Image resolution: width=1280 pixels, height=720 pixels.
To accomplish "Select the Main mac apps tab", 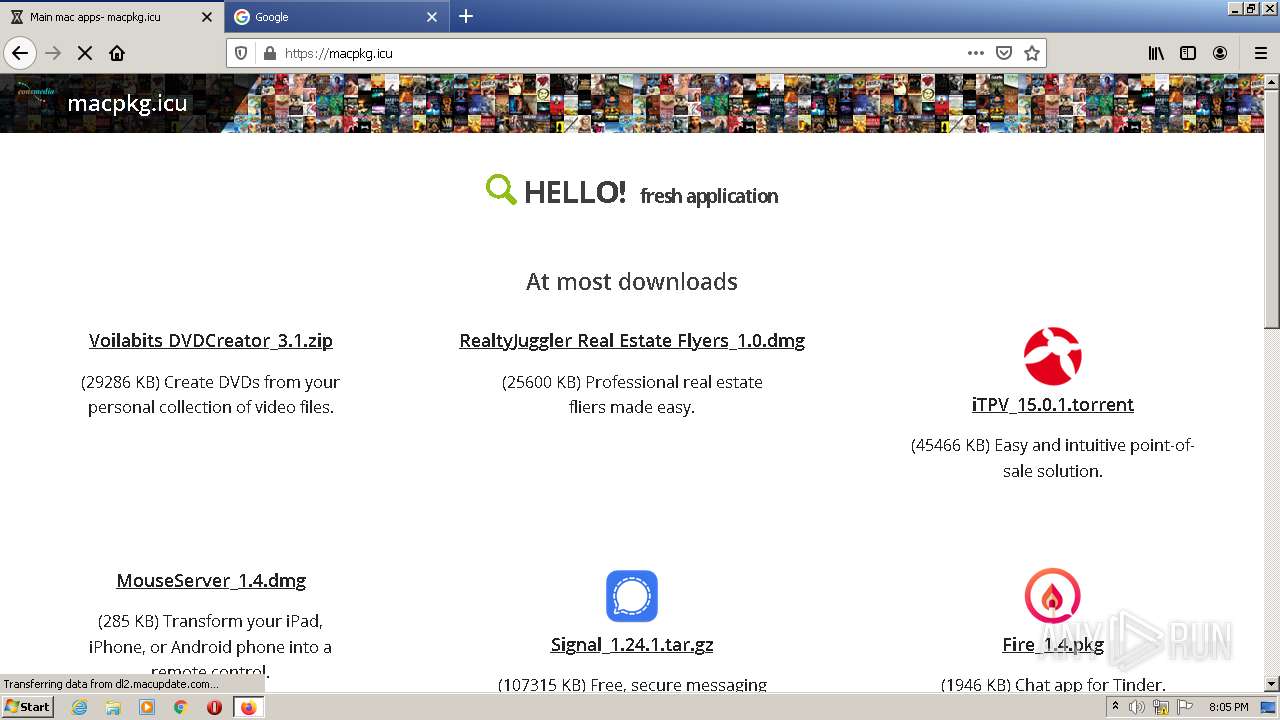I will 112,17.
